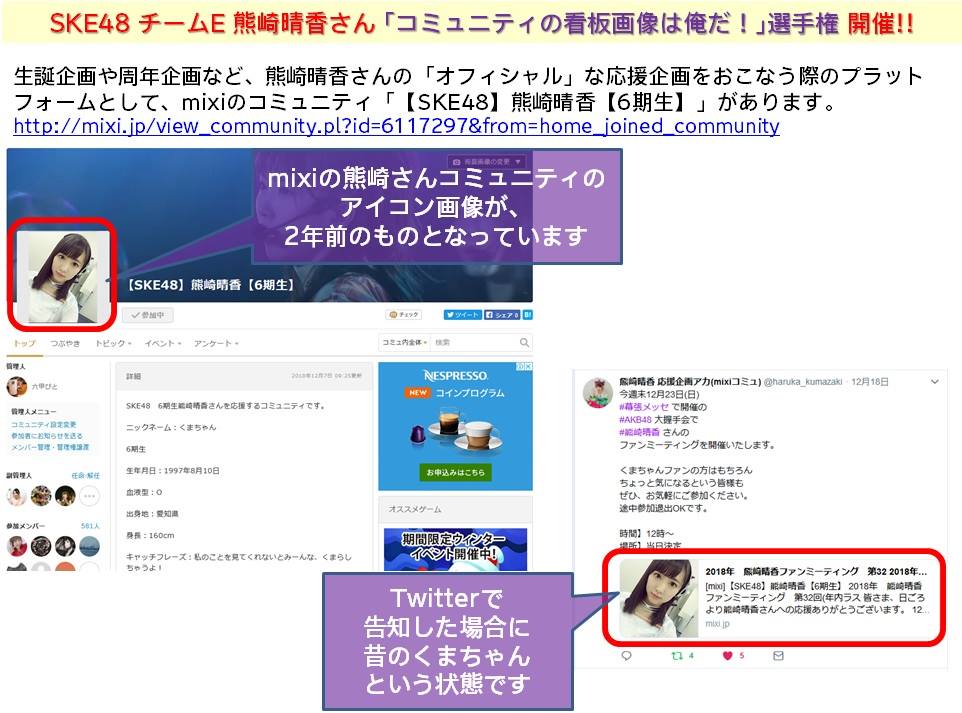Switch to the つぶやき tab
962x713 pixels.
click(65, 344)
